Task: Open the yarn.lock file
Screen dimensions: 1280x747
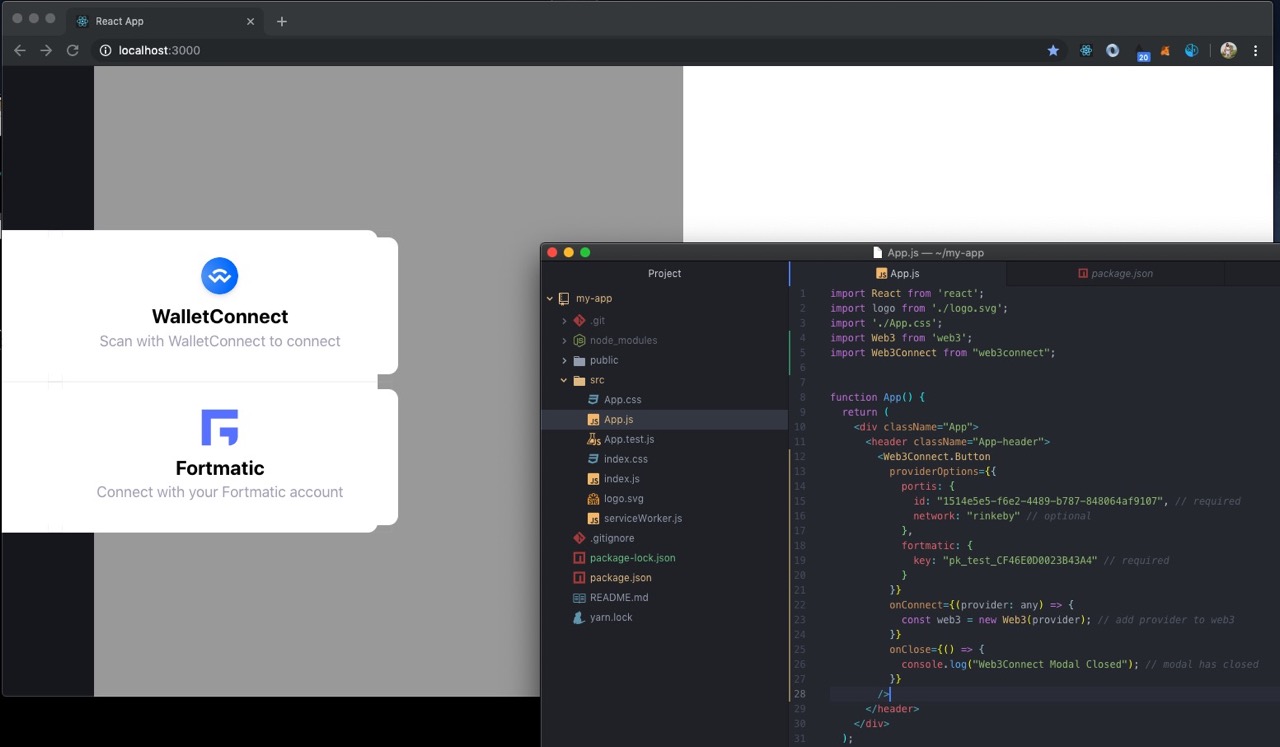Action: point(611,617)
